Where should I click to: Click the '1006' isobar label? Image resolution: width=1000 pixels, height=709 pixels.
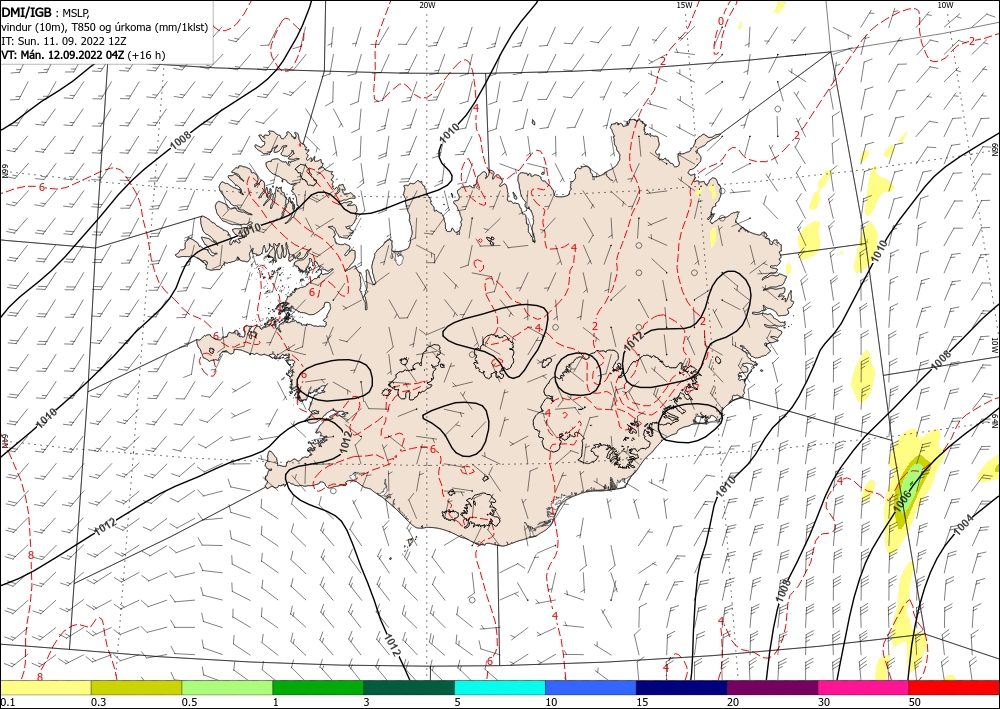904,499
